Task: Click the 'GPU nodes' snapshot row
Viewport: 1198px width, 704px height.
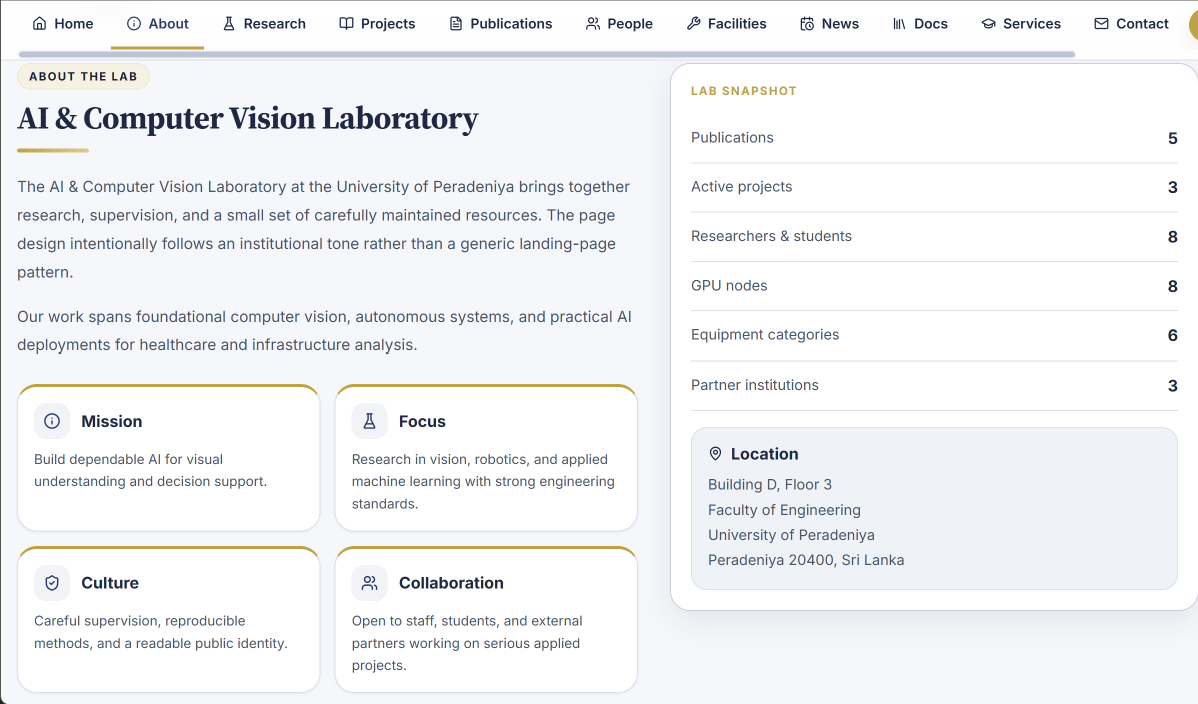Action: pos(934,286)
